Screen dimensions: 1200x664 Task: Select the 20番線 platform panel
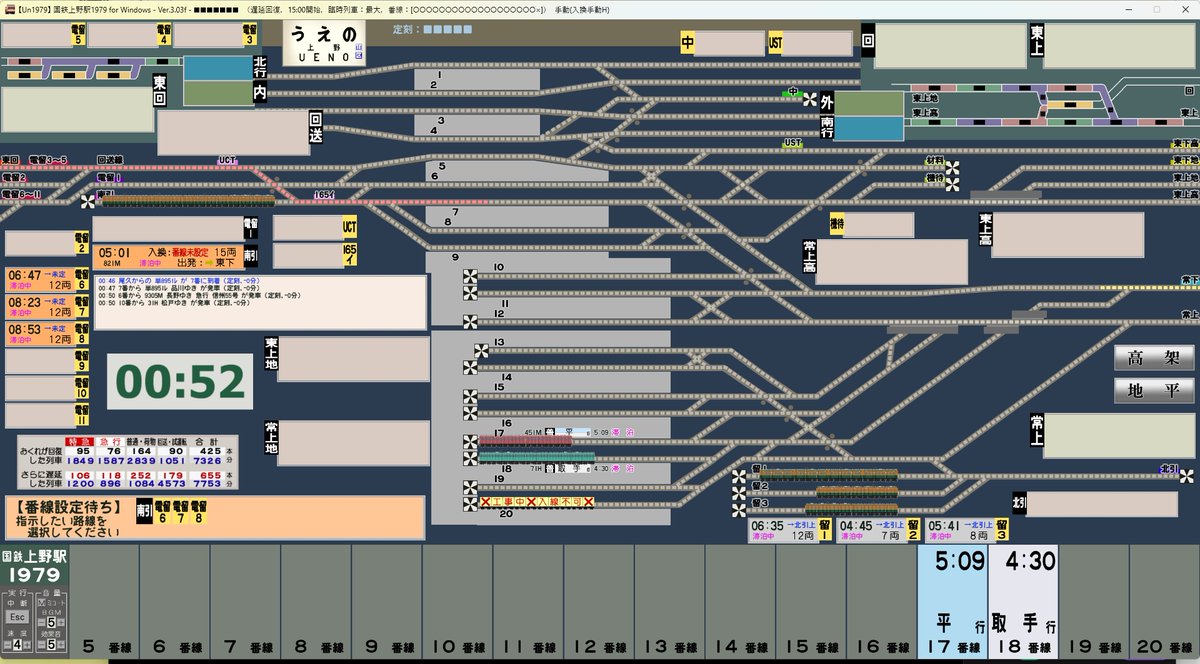1164,603
